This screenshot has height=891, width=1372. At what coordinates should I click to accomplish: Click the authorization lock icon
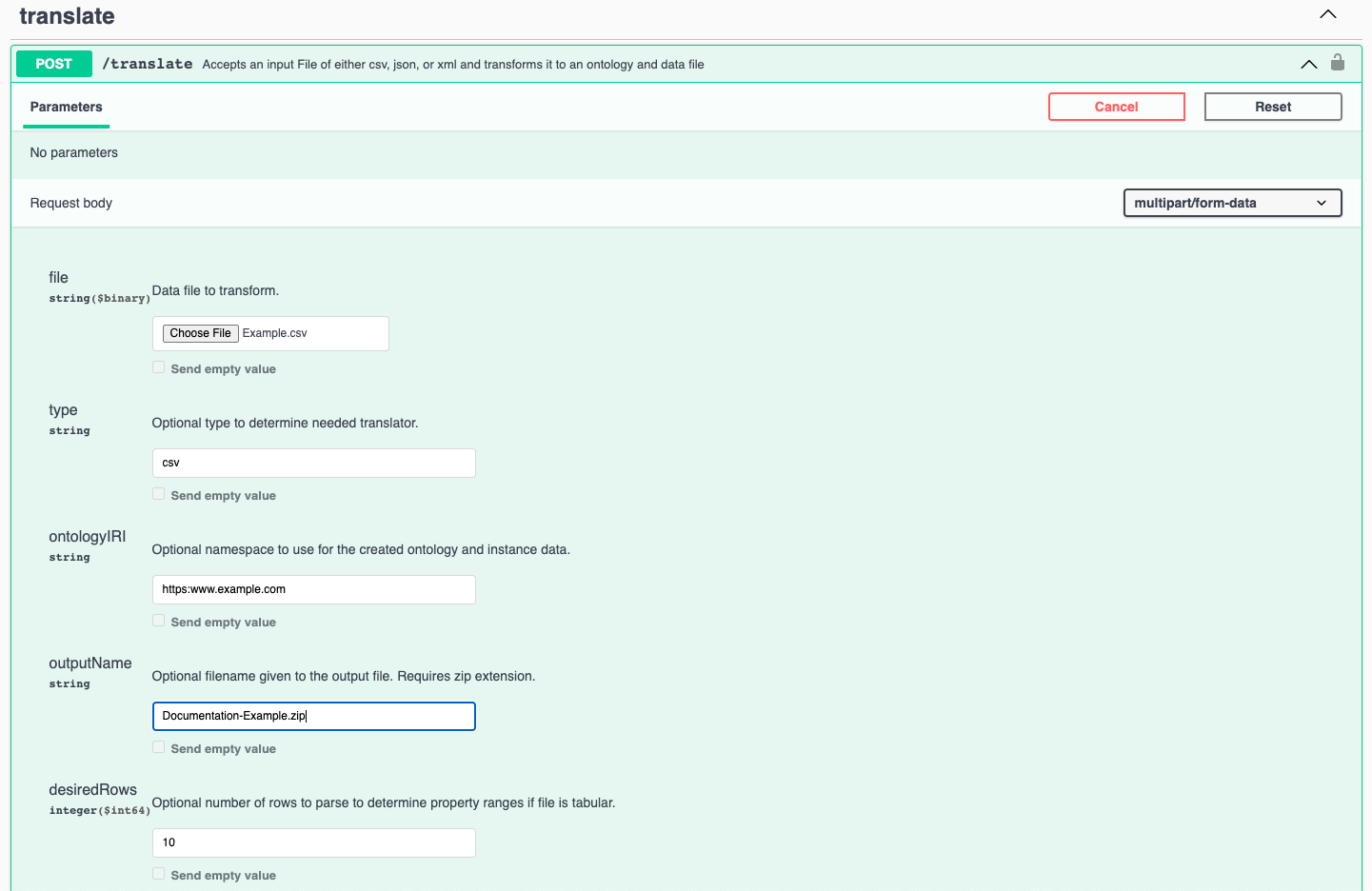[1337, 63]
